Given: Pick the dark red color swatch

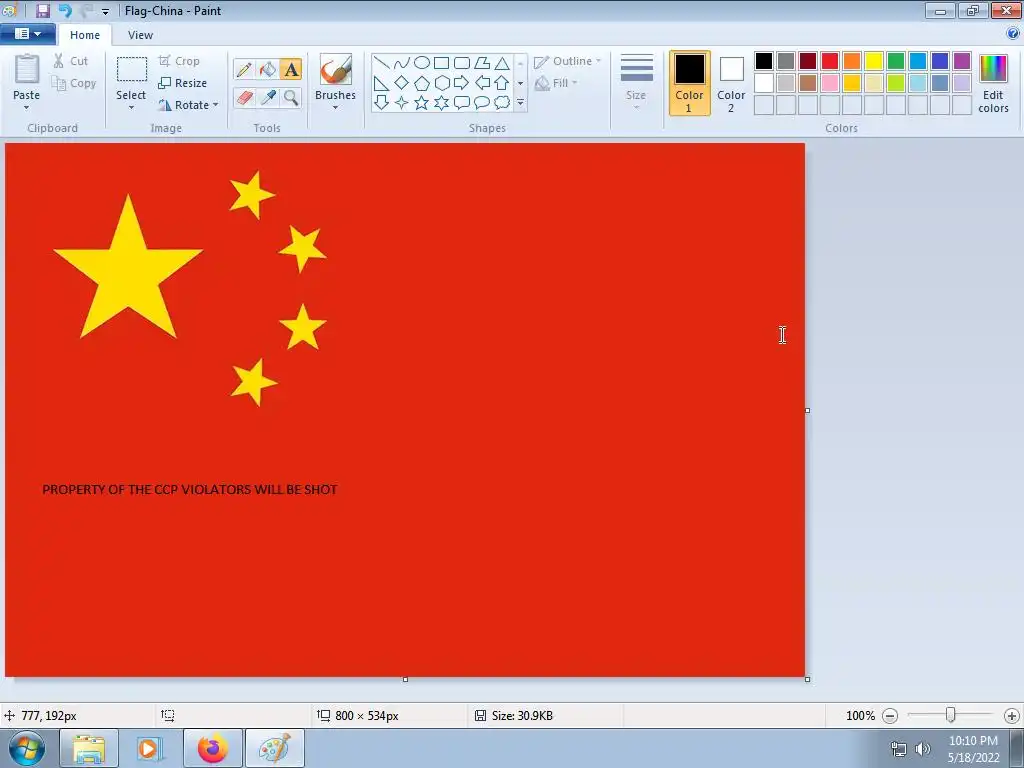Looking at the screenshot, I should 808,61.
